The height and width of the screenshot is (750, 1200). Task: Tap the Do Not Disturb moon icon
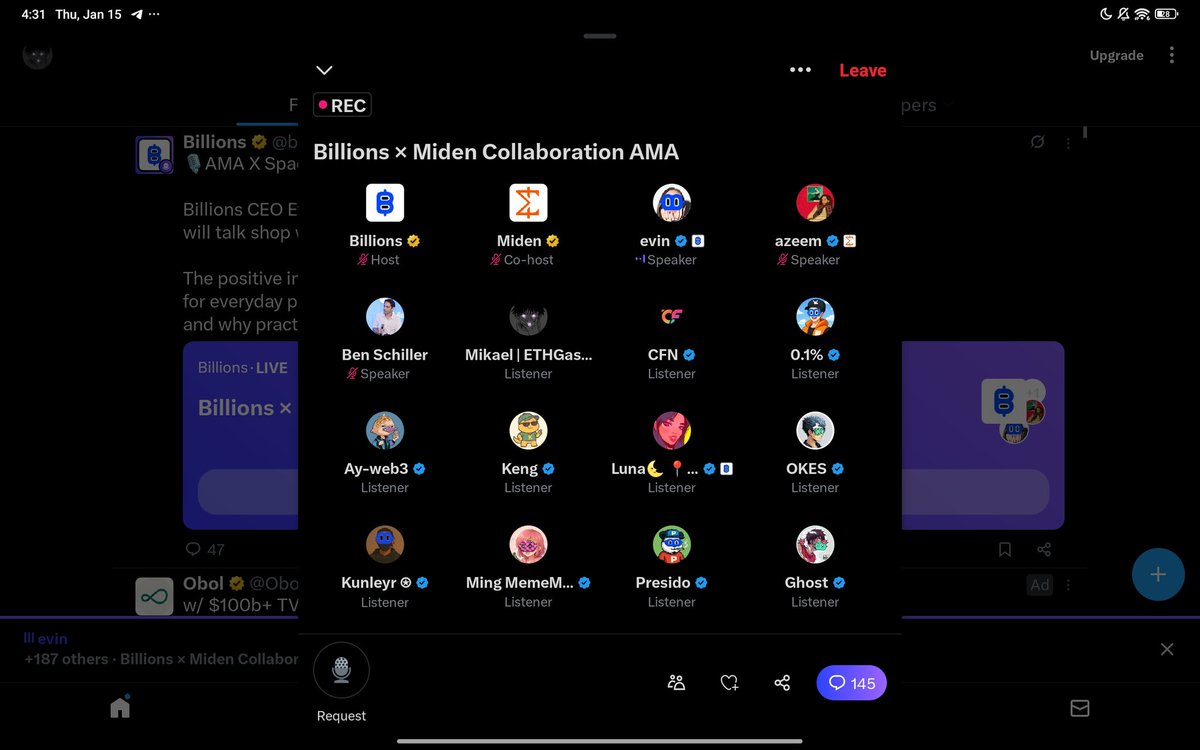1105,14
